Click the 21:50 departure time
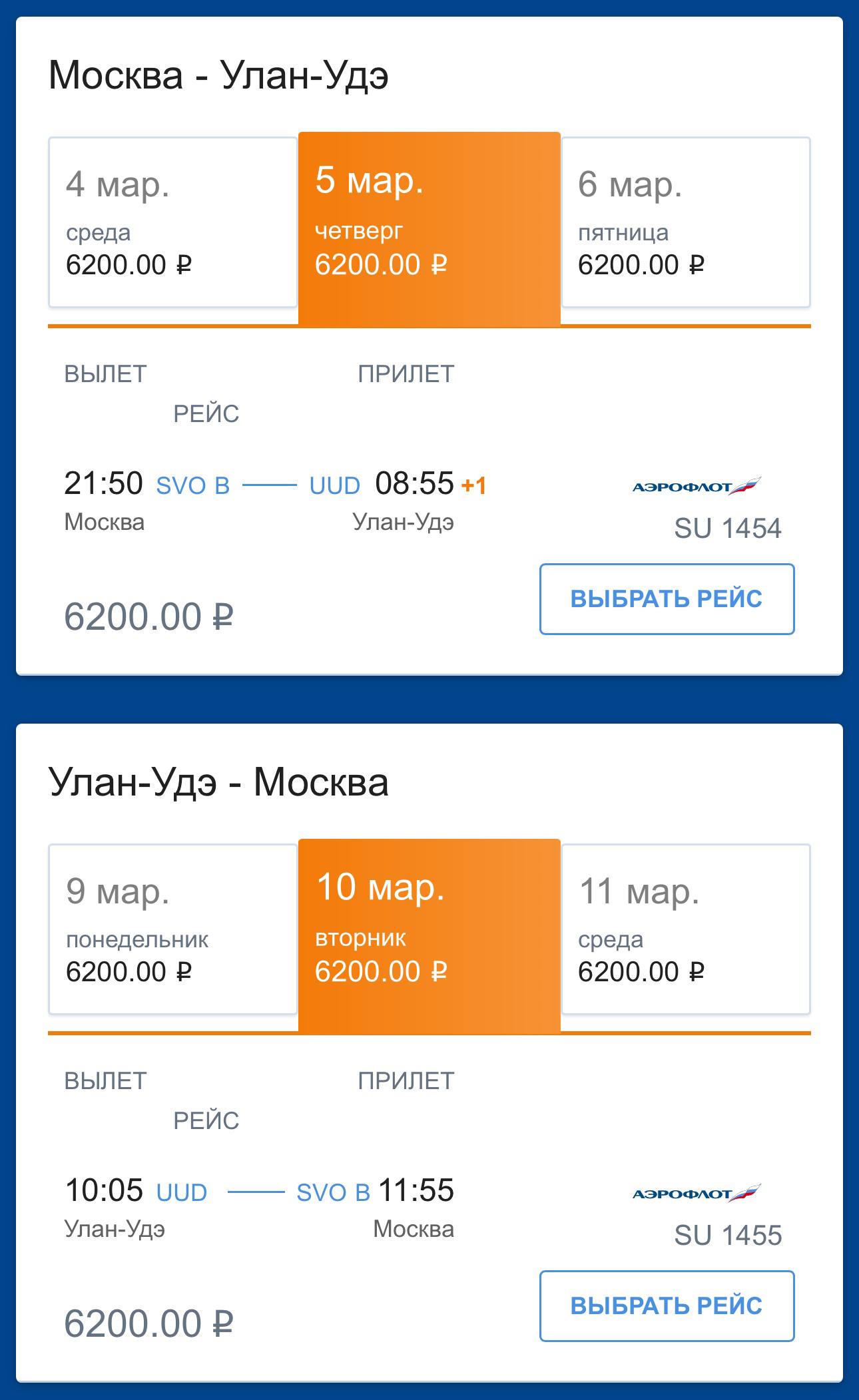The image size is (859, 1400). [x=103, y=483]
